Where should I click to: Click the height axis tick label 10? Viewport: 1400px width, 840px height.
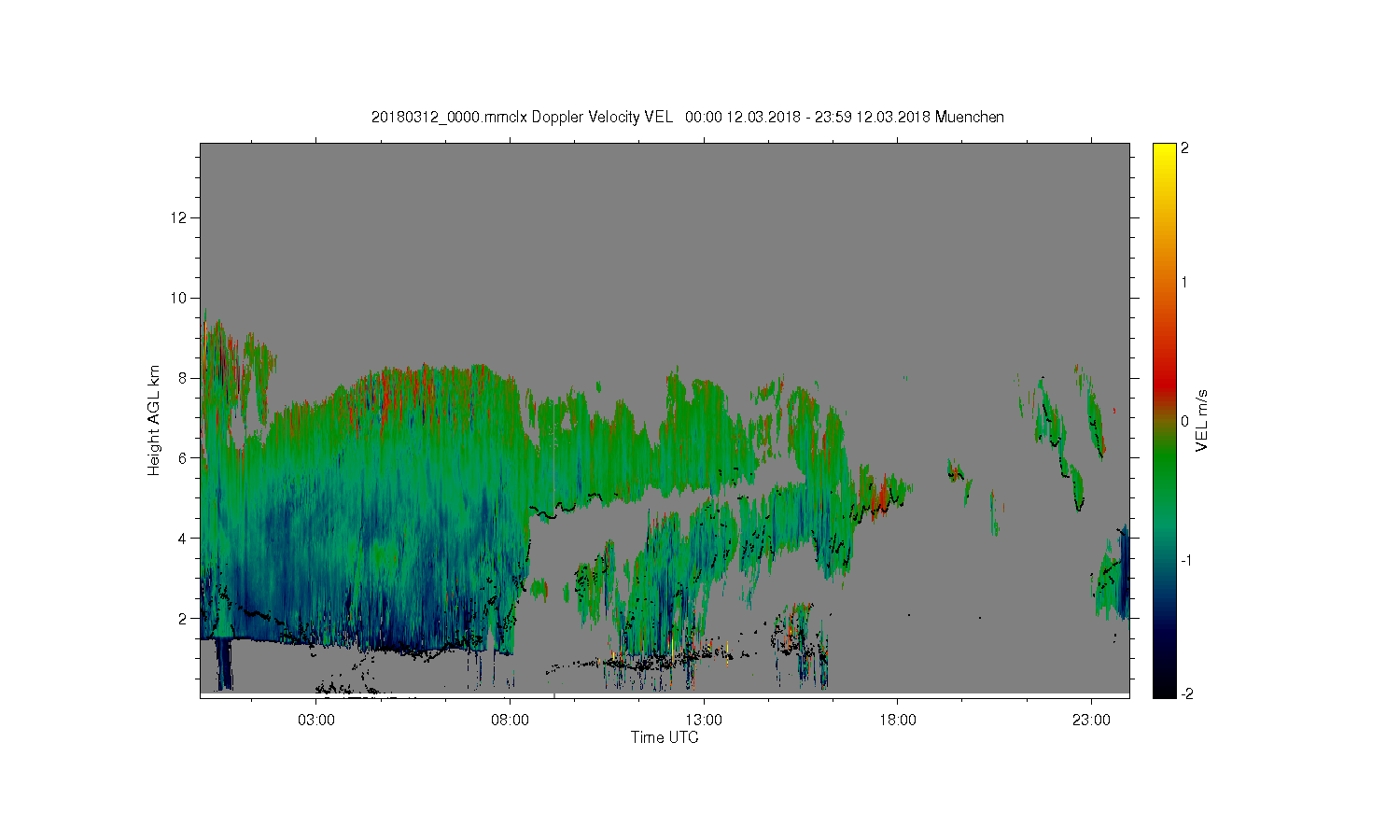pos(180,298)
